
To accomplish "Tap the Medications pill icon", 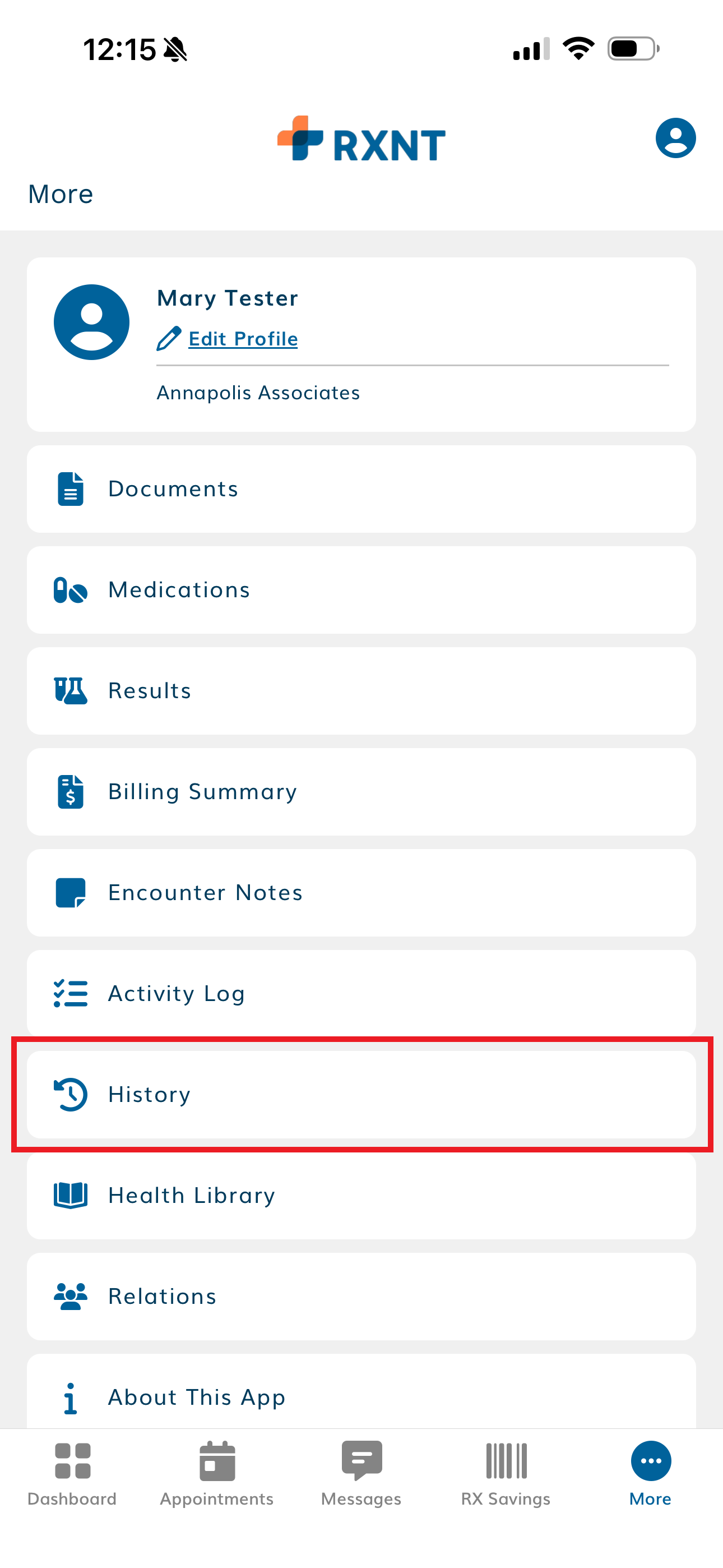I will coord(71,590).
